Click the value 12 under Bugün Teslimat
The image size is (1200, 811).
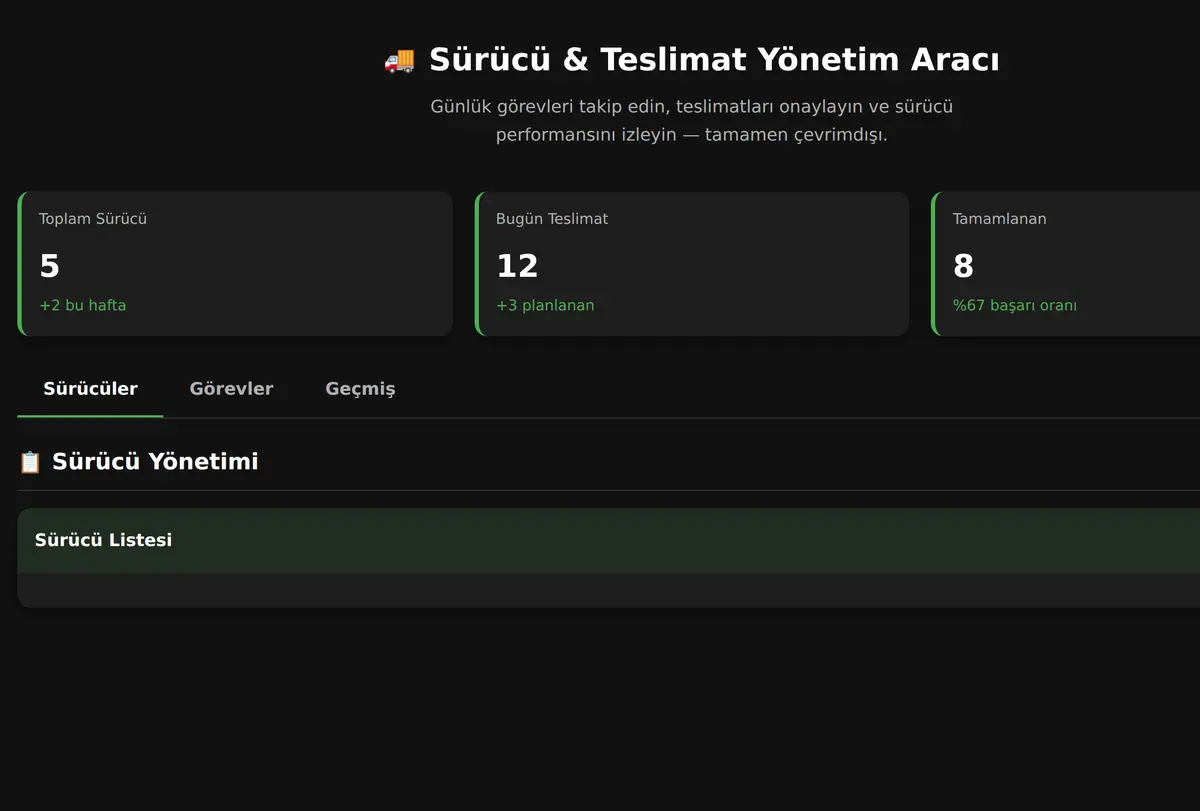click(x=517, y=266)
